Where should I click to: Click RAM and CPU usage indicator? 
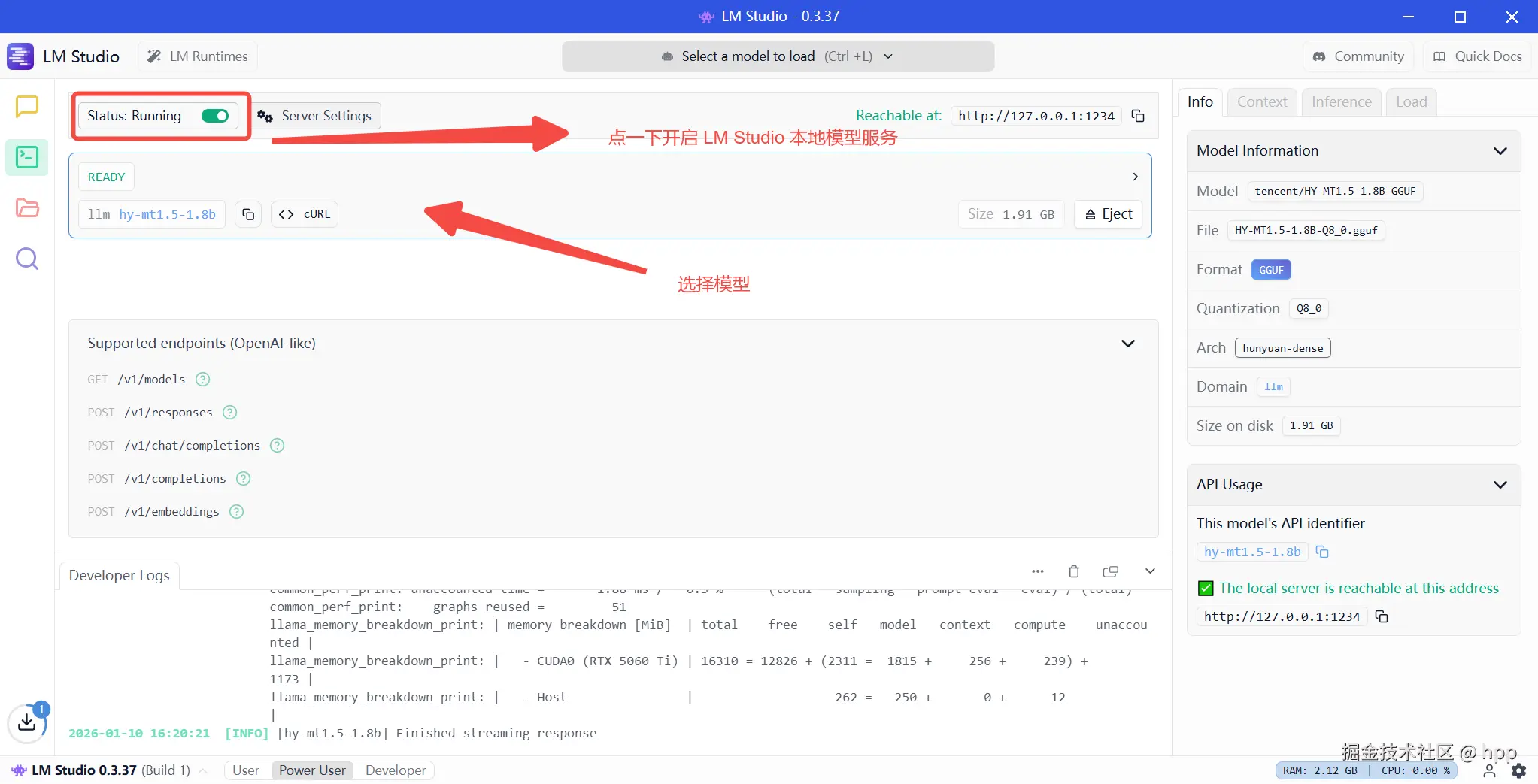point(1366,770)
